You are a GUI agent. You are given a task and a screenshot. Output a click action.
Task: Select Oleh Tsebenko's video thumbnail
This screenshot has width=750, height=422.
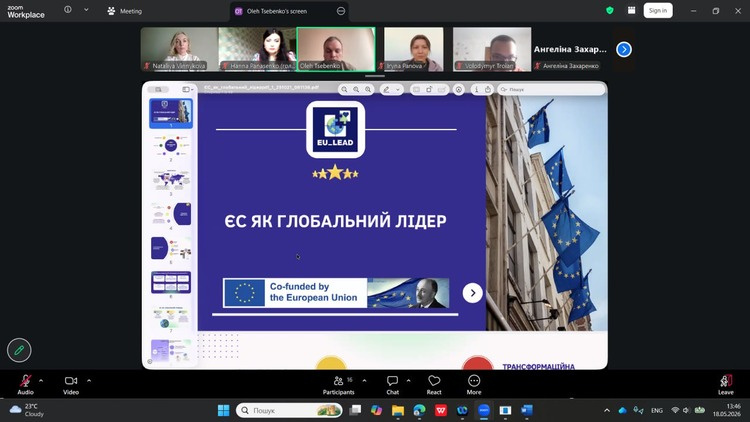pyautogui.click(x=336, y=49)
